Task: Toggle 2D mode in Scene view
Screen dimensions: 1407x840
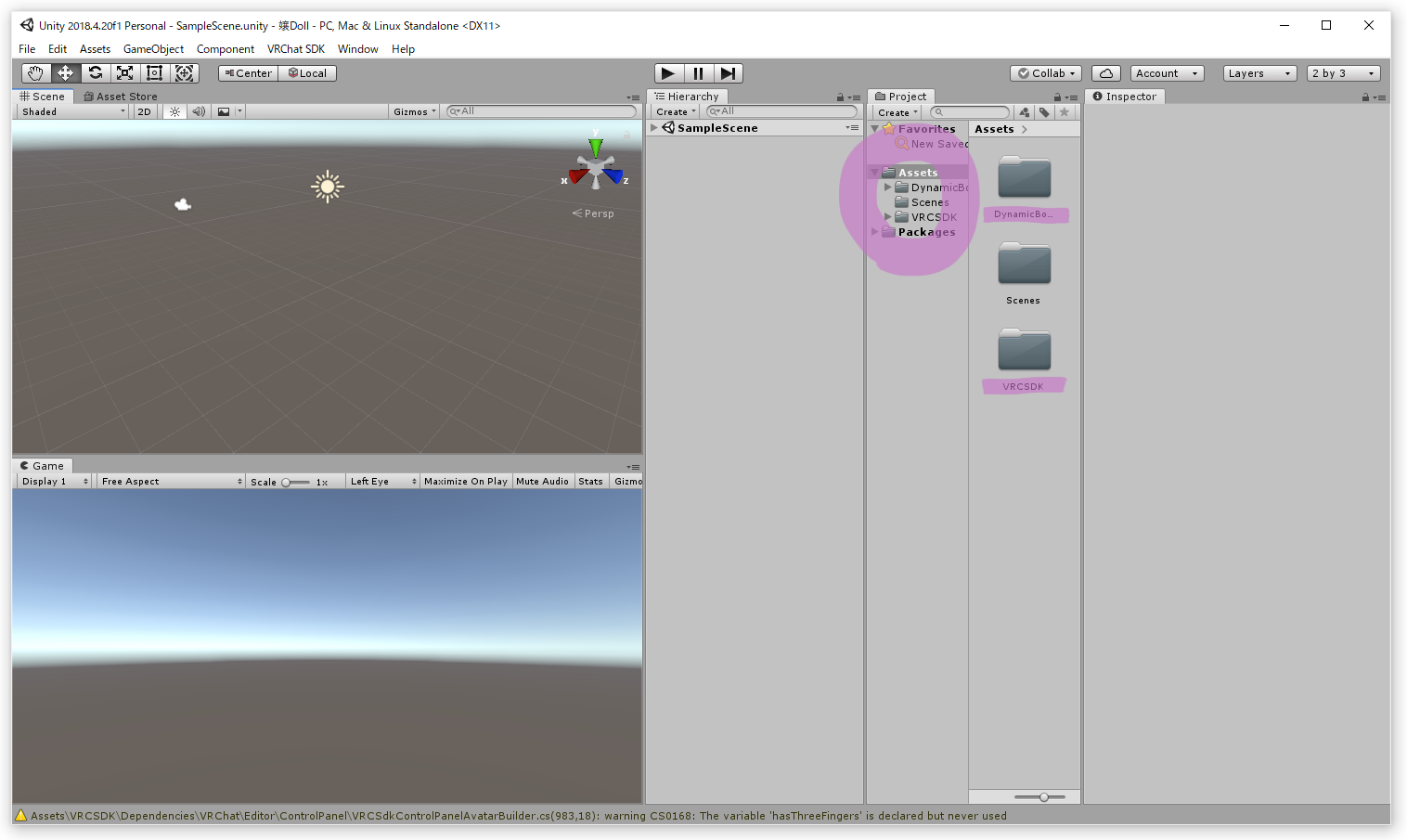Action: click(144, 111)
